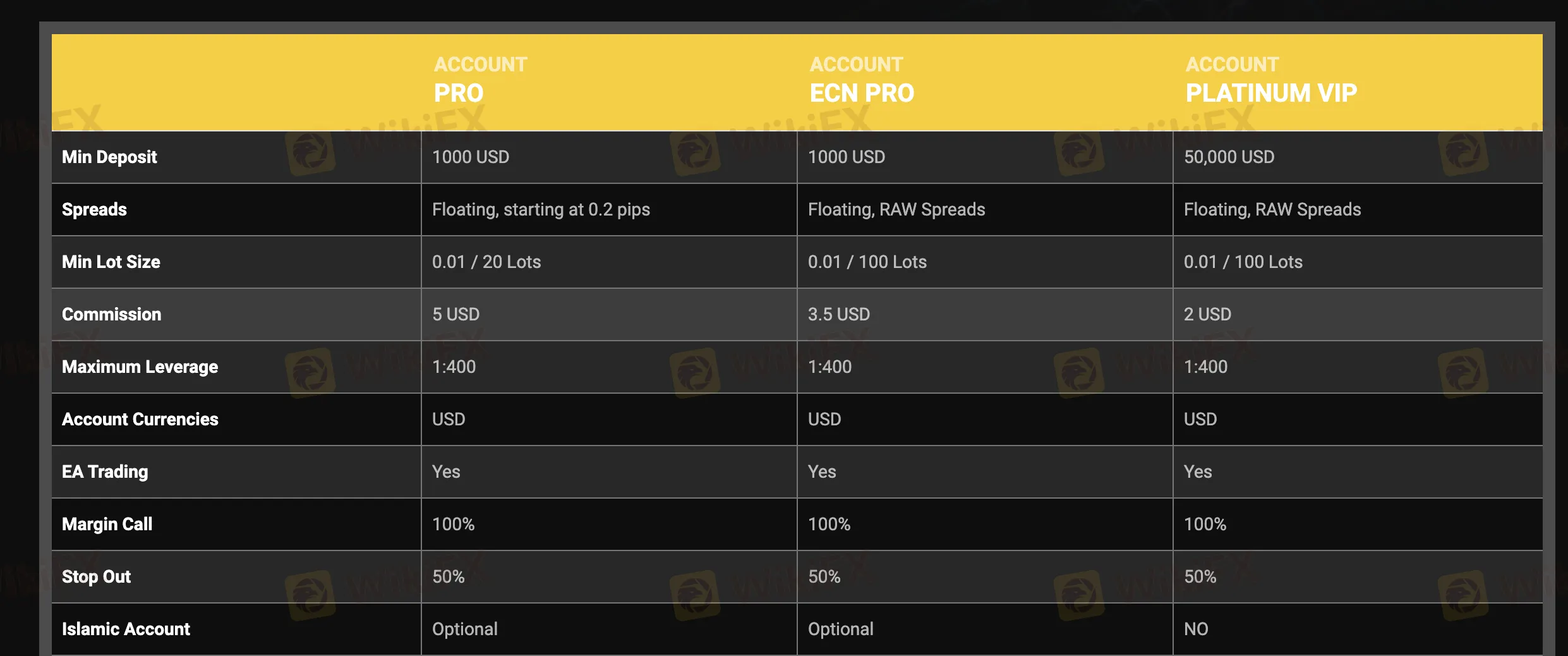This screenshot has height=656, width=1568.
Task: Select the Islamic Account row label
Action: click(x=126, y=629)
